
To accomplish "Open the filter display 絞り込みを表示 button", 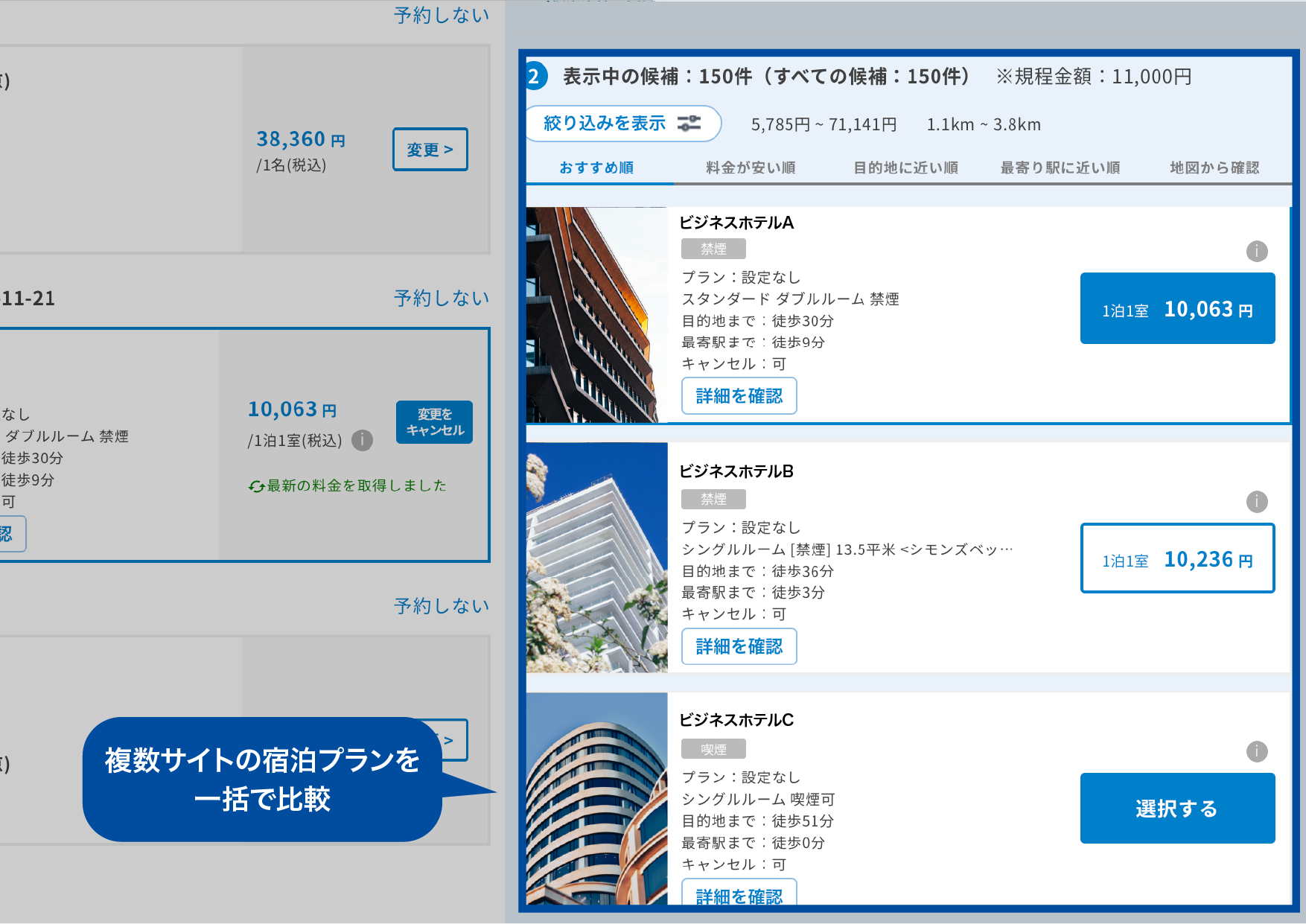I will 623,124.
